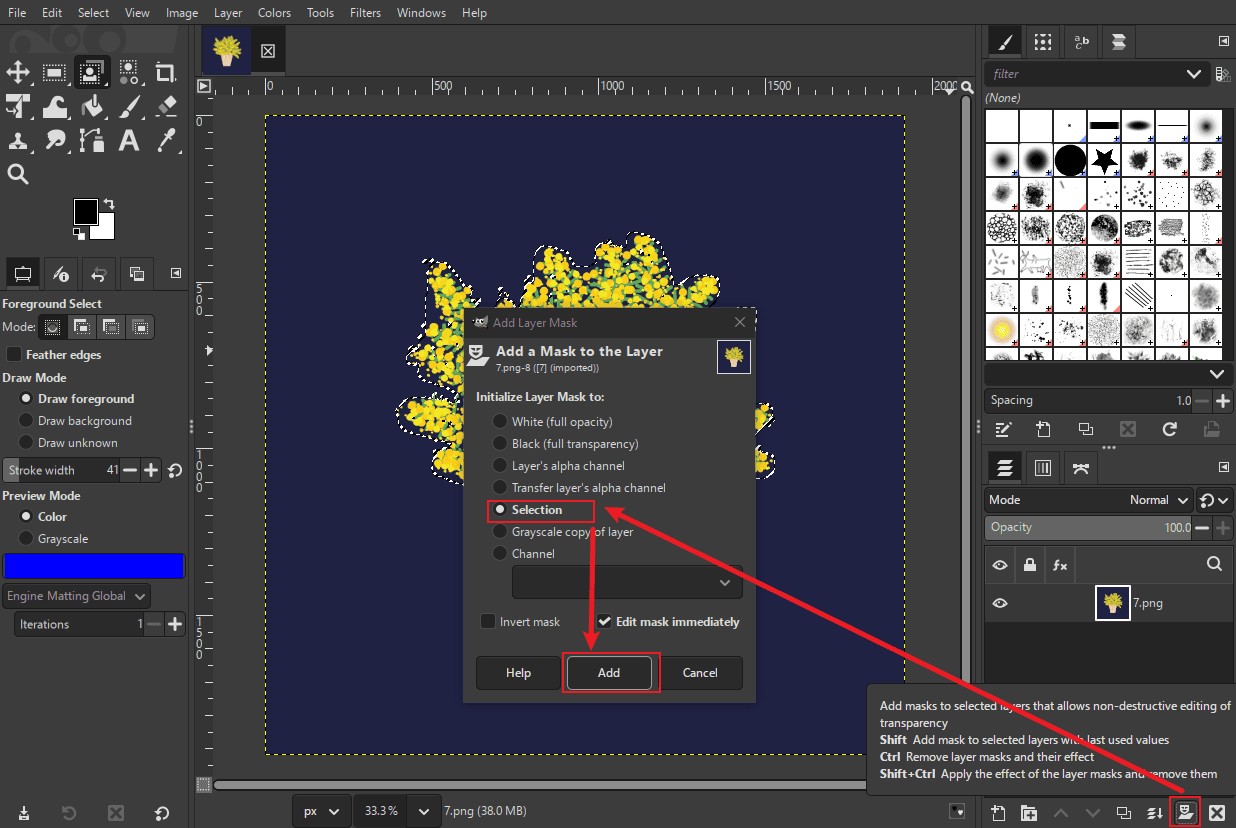Select the Crop tool
Screen dimensions: 1236x828
tap(166, 72)
